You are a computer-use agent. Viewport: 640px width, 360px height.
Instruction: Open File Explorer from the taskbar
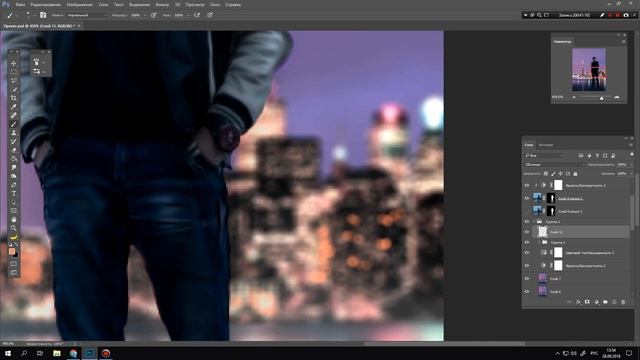57,353
